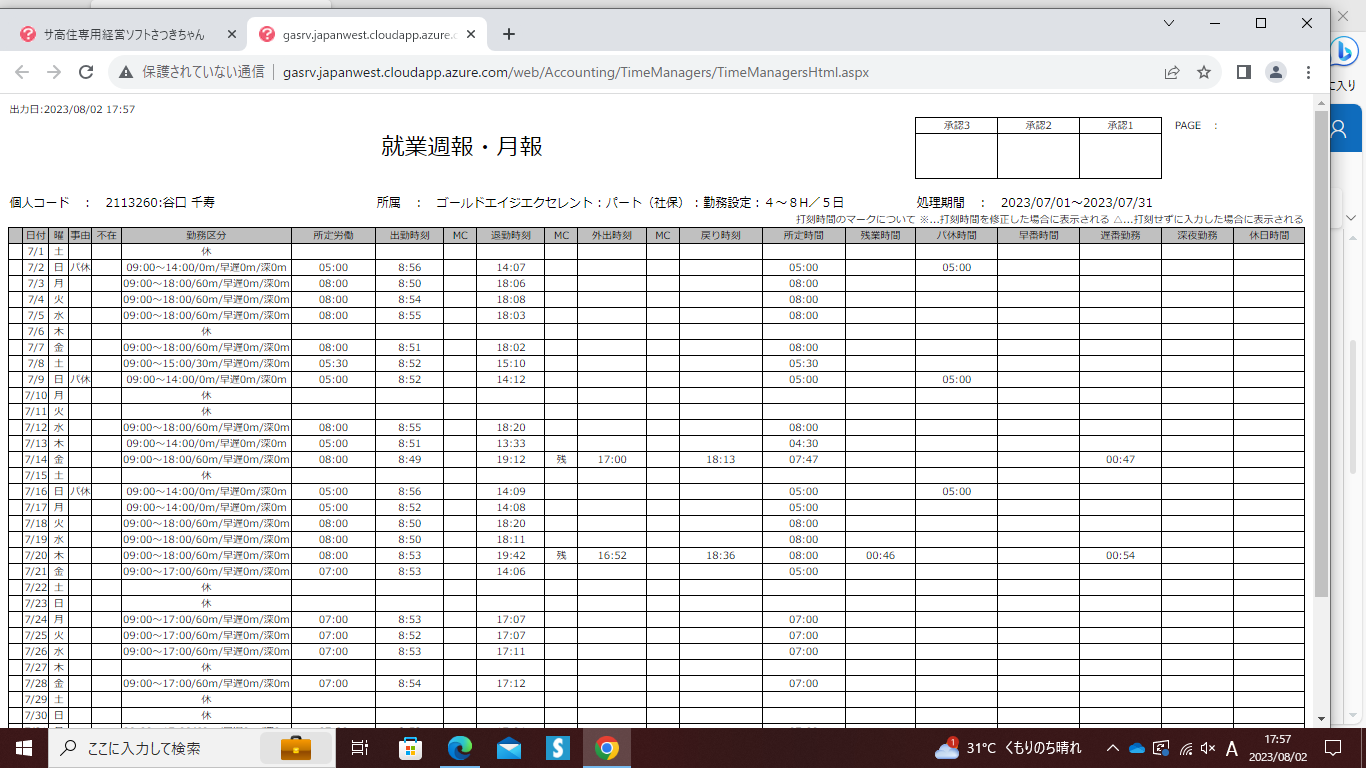The height and width of the screenshot is (768, 1366).
Task: Click the 承認3 approval box header
Action: [956, 125]
